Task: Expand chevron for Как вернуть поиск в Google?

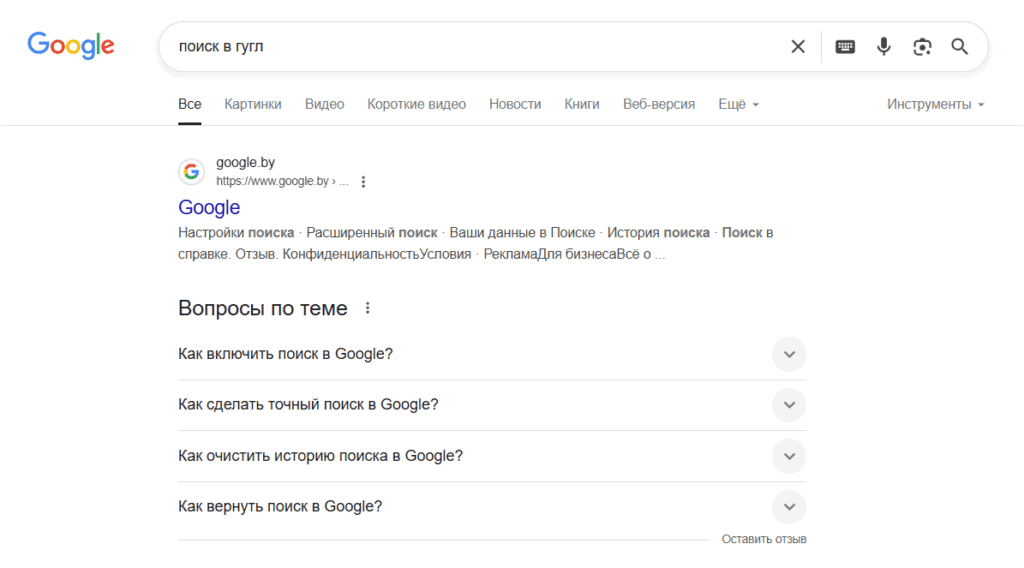Action: pyautogui.click(x=789, y=507)
